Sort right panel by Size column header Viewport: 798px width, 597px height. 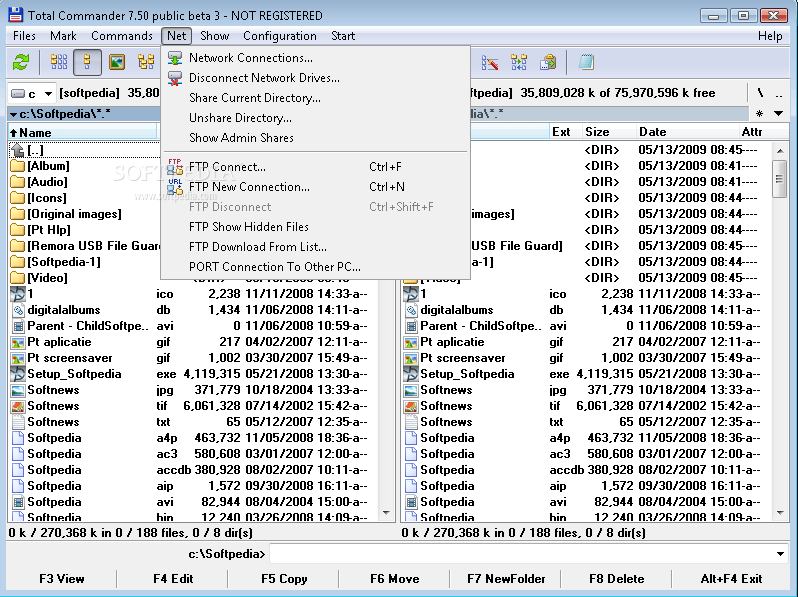[x=608, y=132]
